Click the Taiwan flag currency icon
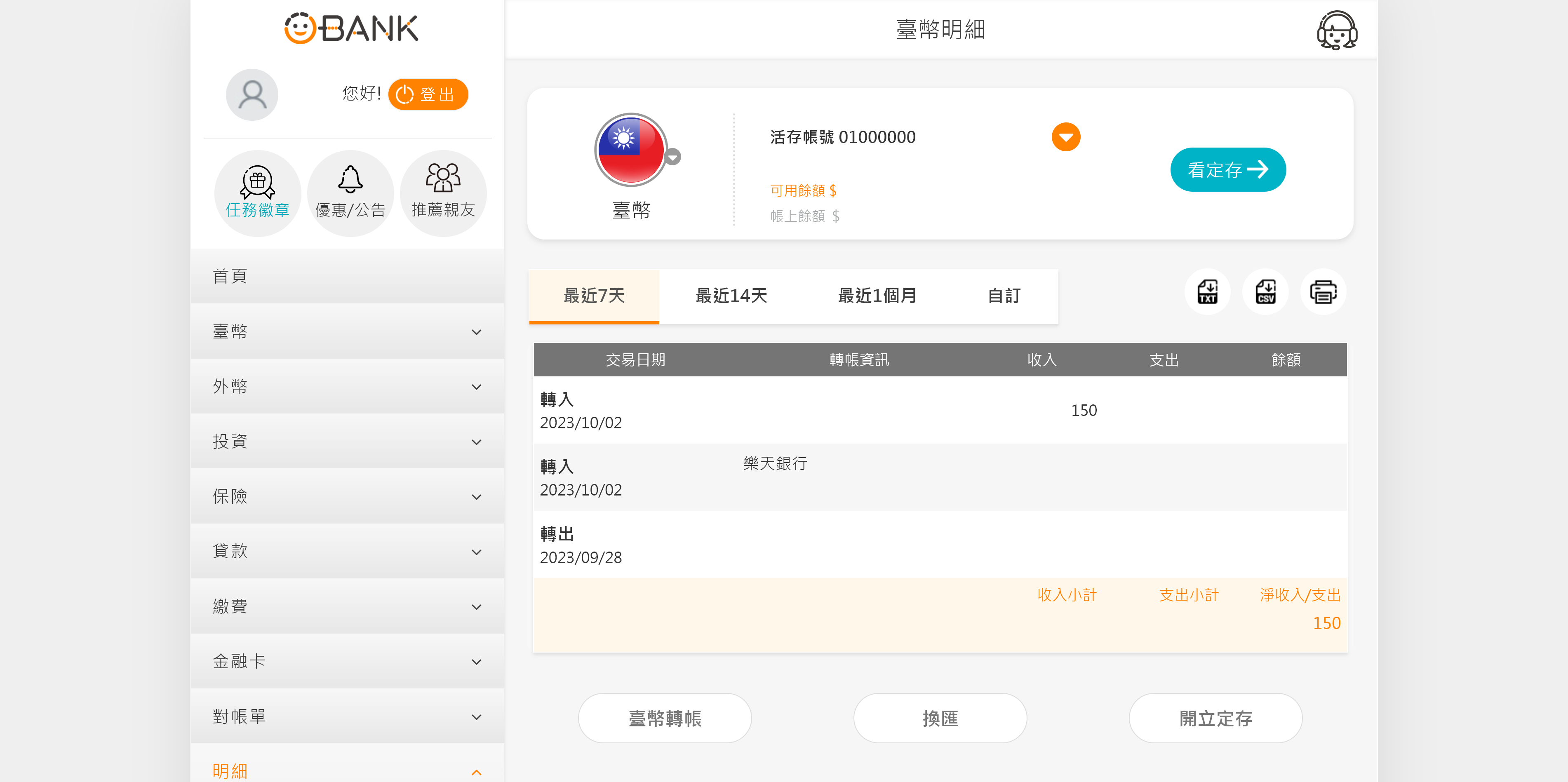This screenshot has width=1568, height=782. click(630, 150)
